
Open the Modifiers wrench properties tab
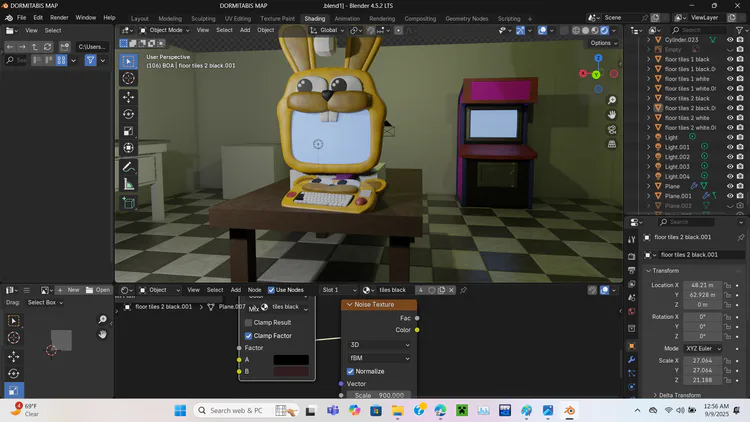(x=631, y=360)
